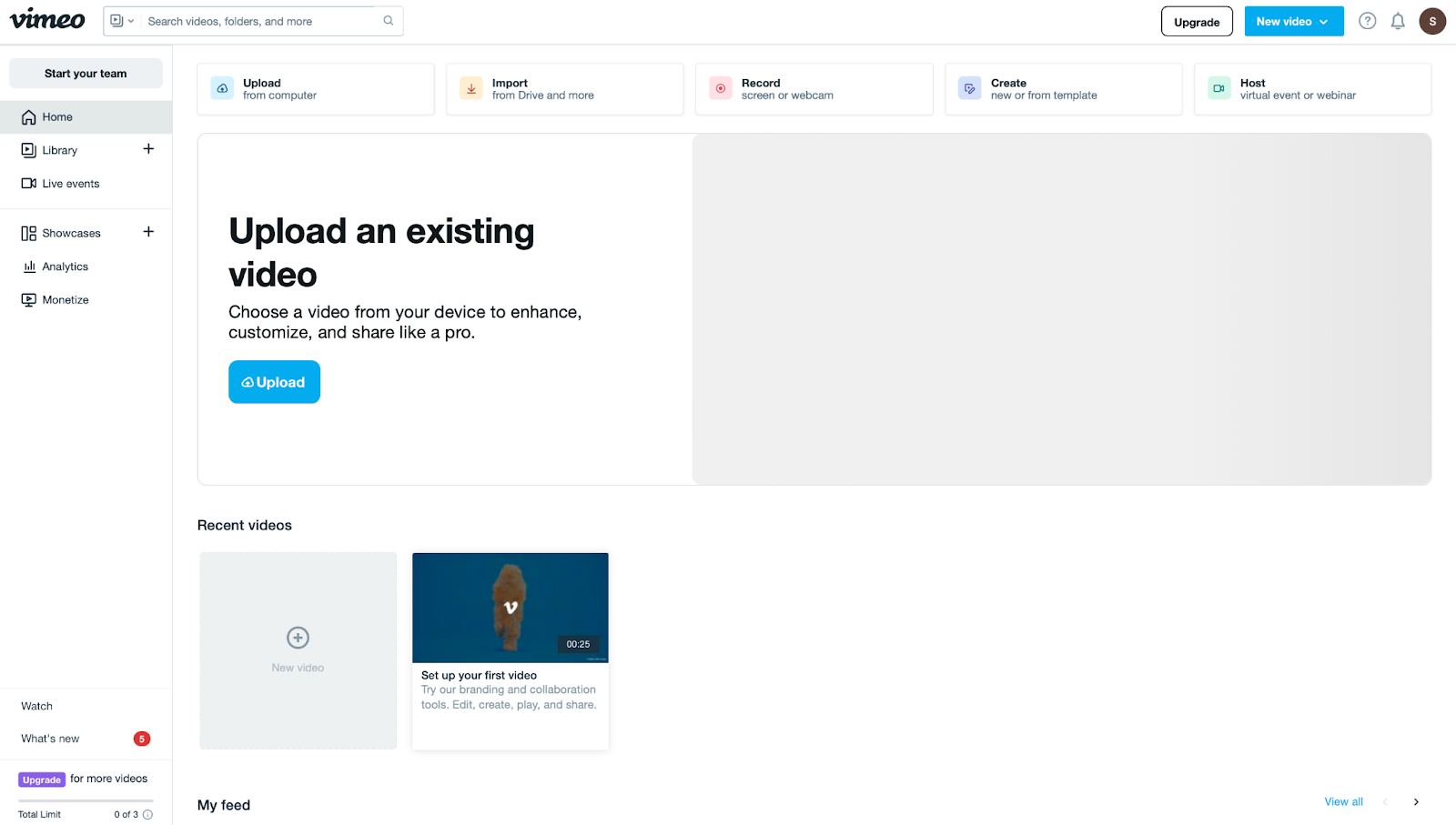Click the blue Upload button

pyautogui.click(x=274, y=382)
